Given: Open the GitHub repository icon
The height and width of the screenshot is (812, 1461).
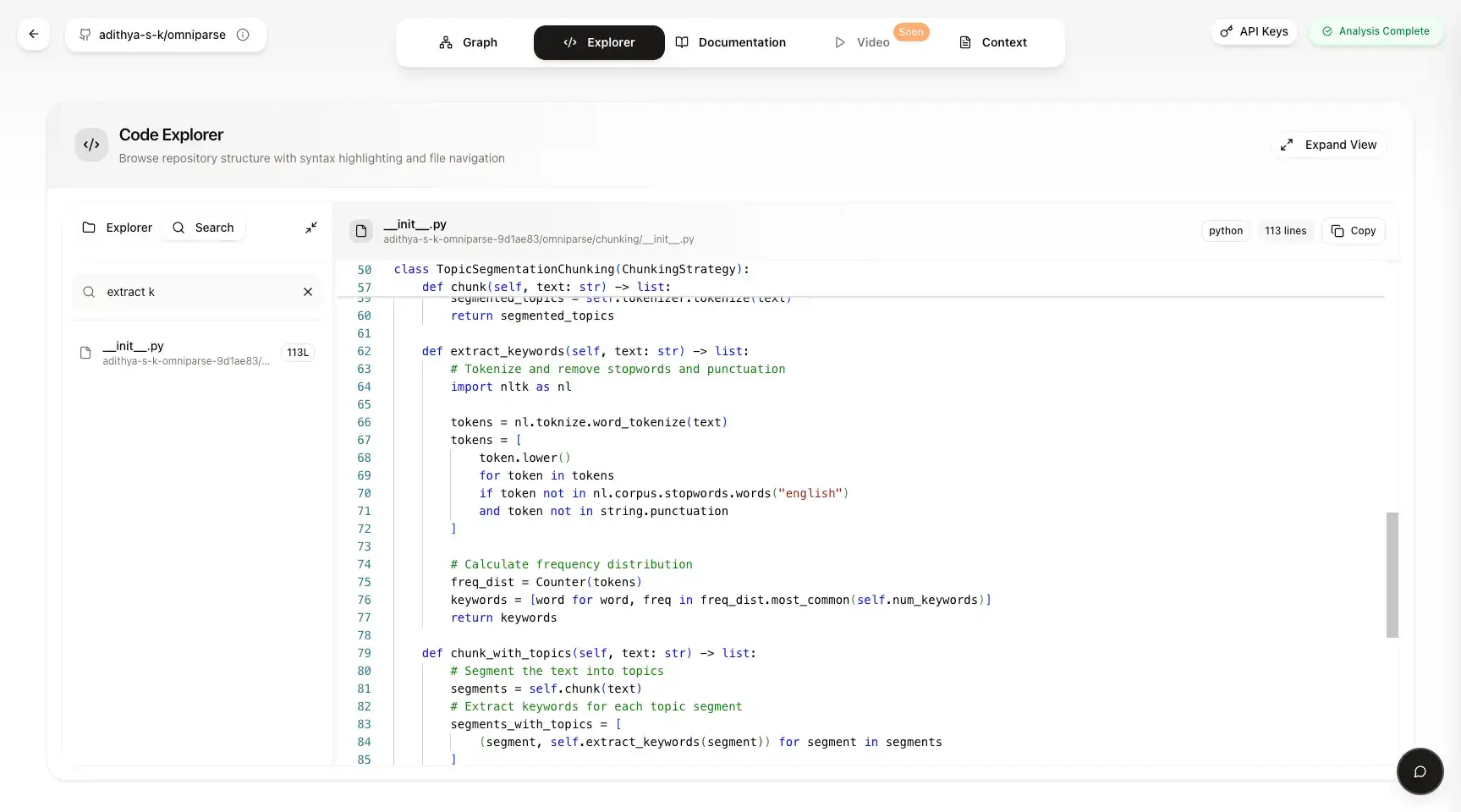Looking at the screenshot, I should [x=85, y=35].
